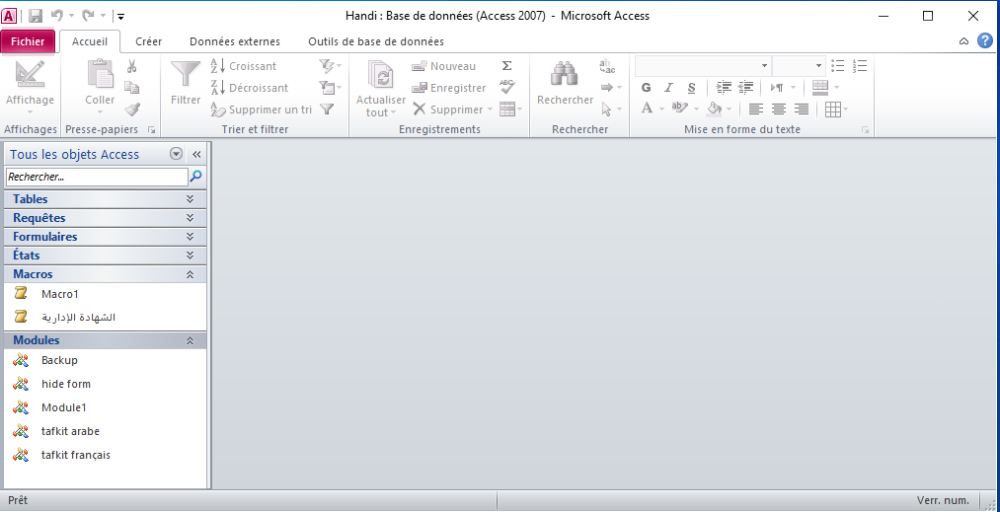The width and height of the screenshot is (1000, 512).
Task: Toggle bold G formatting
Action: tap(646, 87)
